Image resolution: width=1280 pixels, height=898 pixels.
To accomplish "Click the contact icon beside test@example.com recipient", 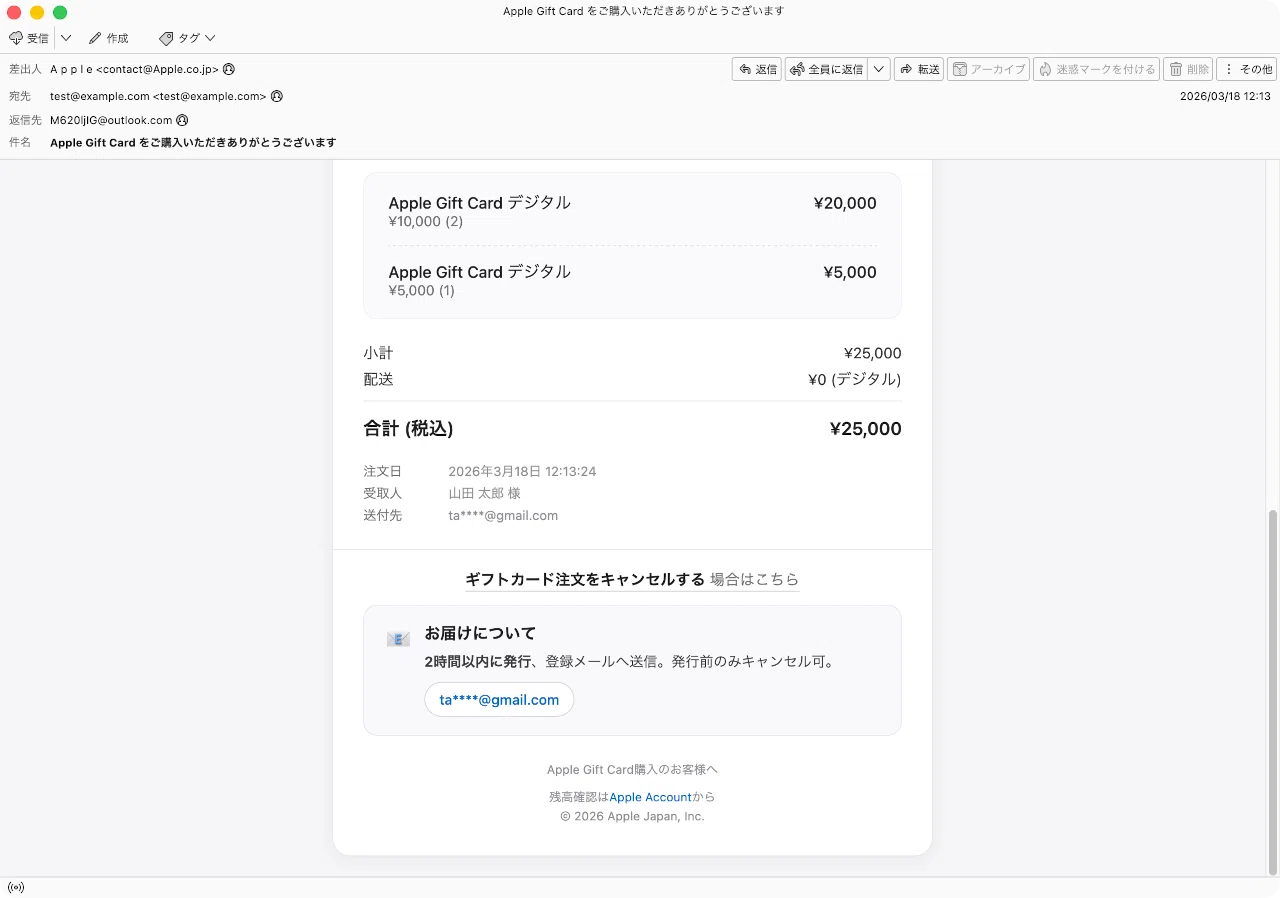I will (x=277, y=96).
